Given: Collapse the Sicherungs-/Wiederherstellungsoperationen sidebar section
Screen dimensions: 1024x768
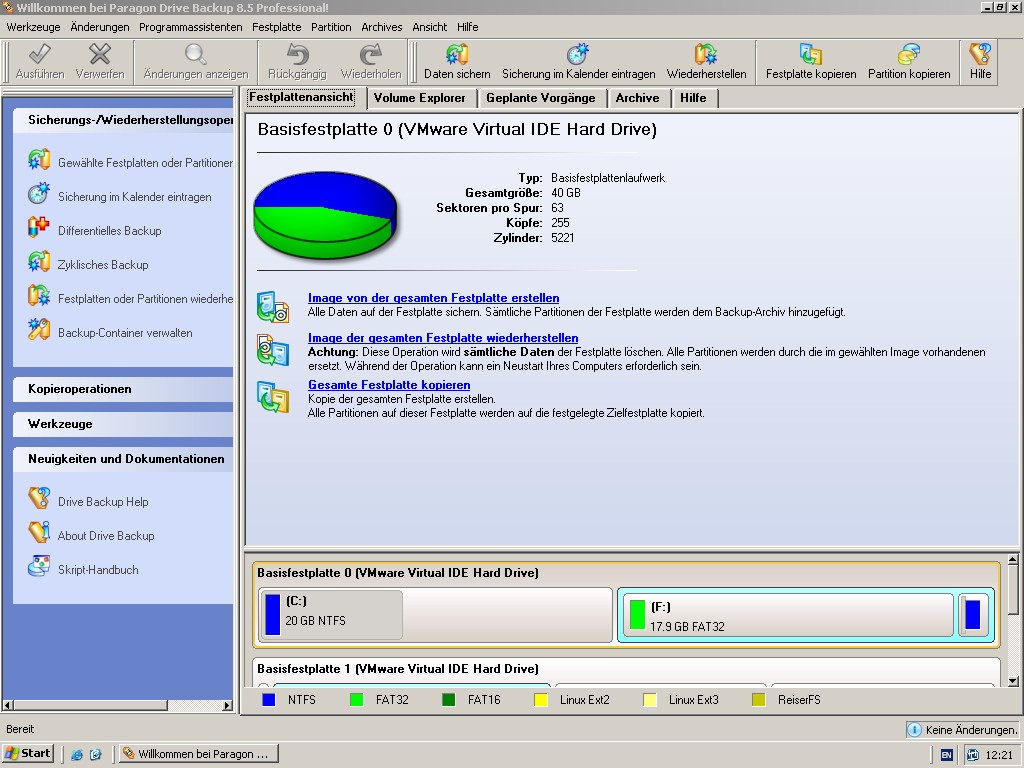Looking at the screenshot, I should 123,120.
